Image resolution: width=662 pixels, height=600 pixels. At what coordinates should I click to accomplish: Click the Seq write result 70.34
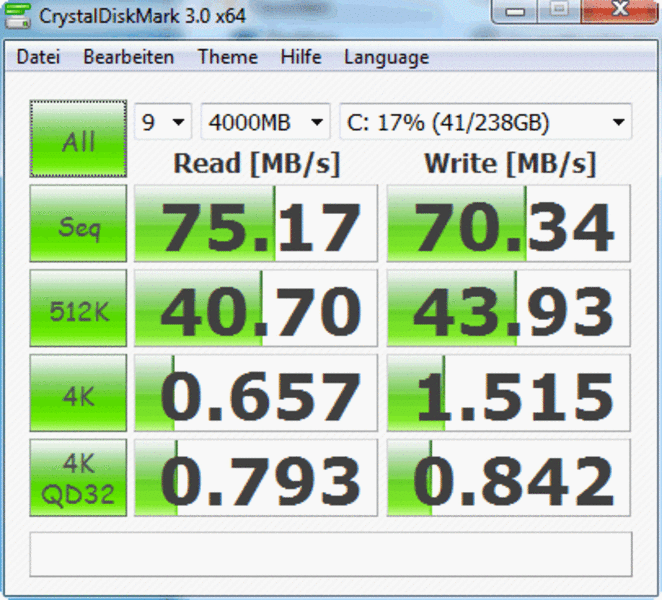tap(509, 223)
